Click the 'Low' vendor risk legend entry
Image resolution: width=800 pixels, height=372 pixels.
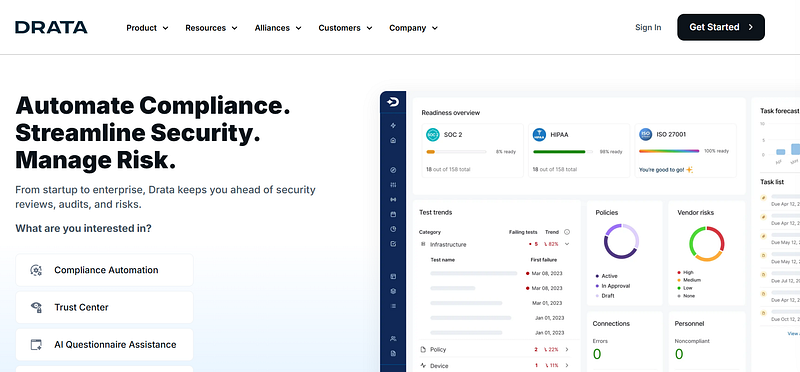(685, 288)
